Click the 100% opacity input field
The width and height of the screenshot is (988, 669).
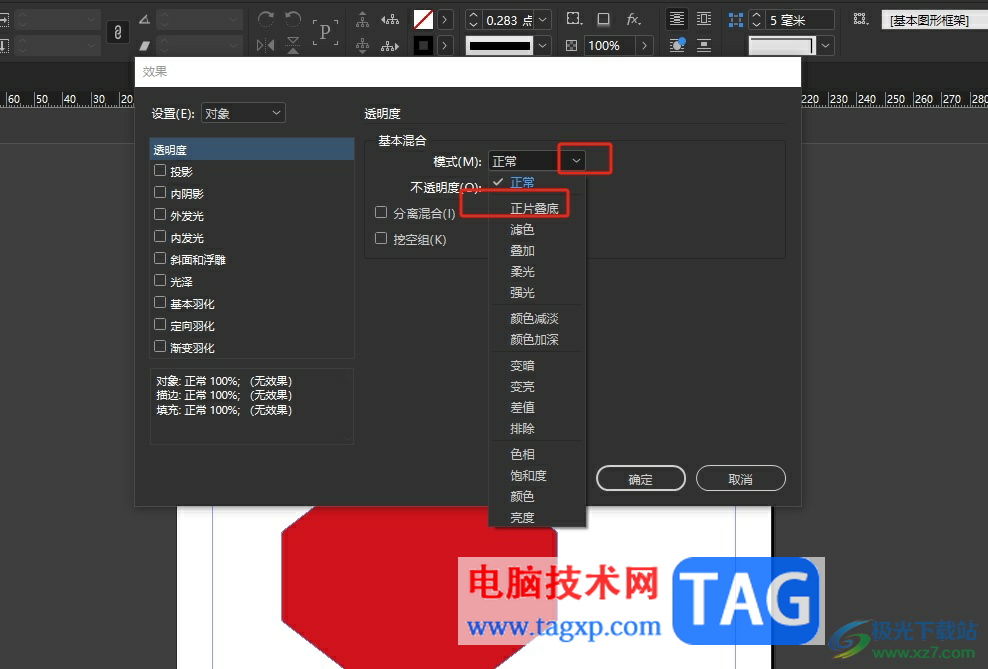tap(611, 45)
